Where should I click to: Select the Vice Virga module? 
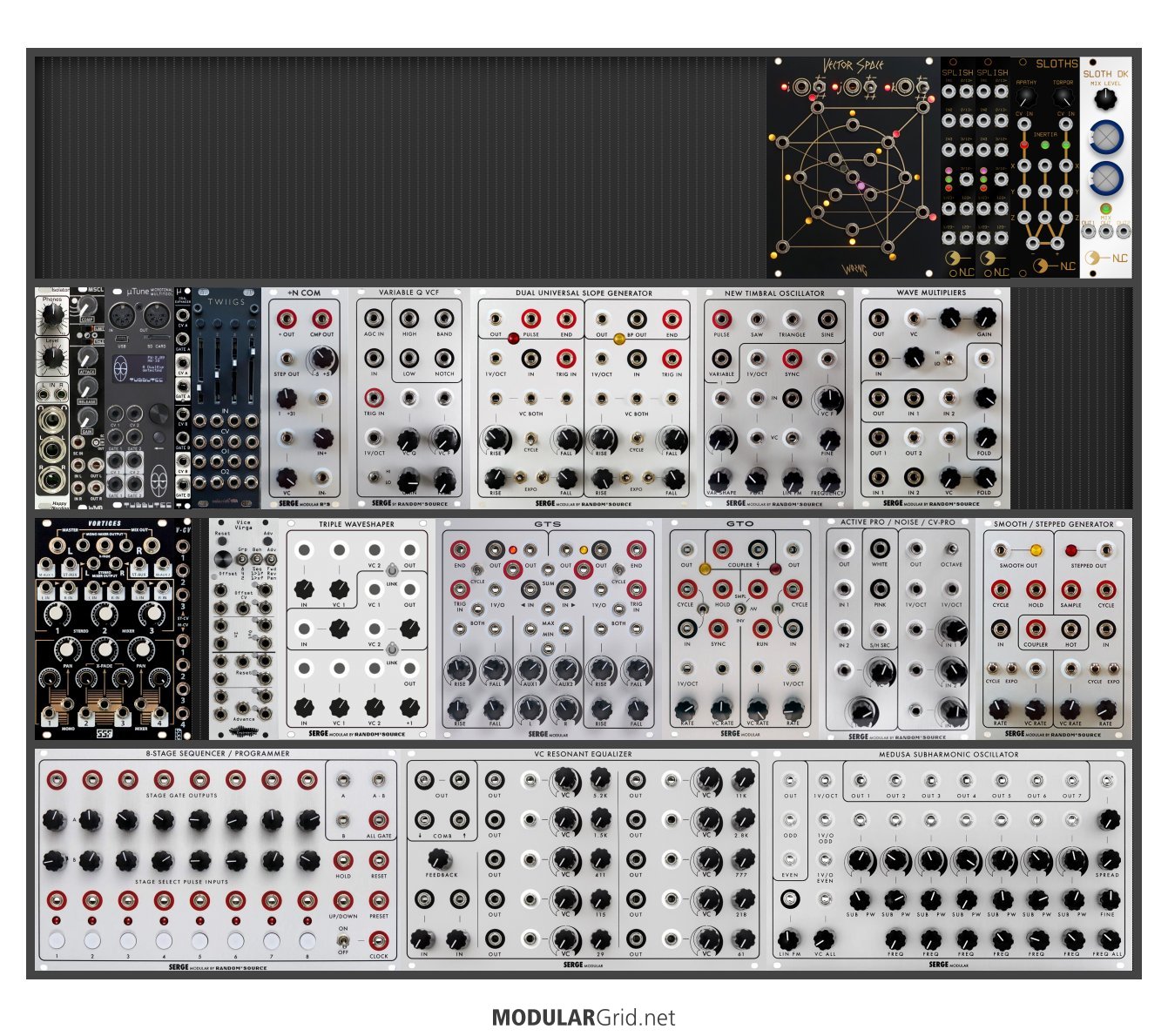(x=245, y=629)
